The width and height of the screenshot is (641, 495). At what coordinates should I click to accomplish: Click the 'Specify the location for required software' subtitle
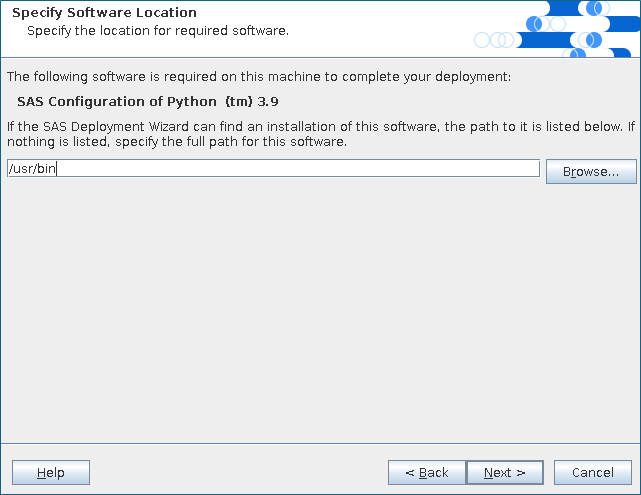[x=157, y=30]
